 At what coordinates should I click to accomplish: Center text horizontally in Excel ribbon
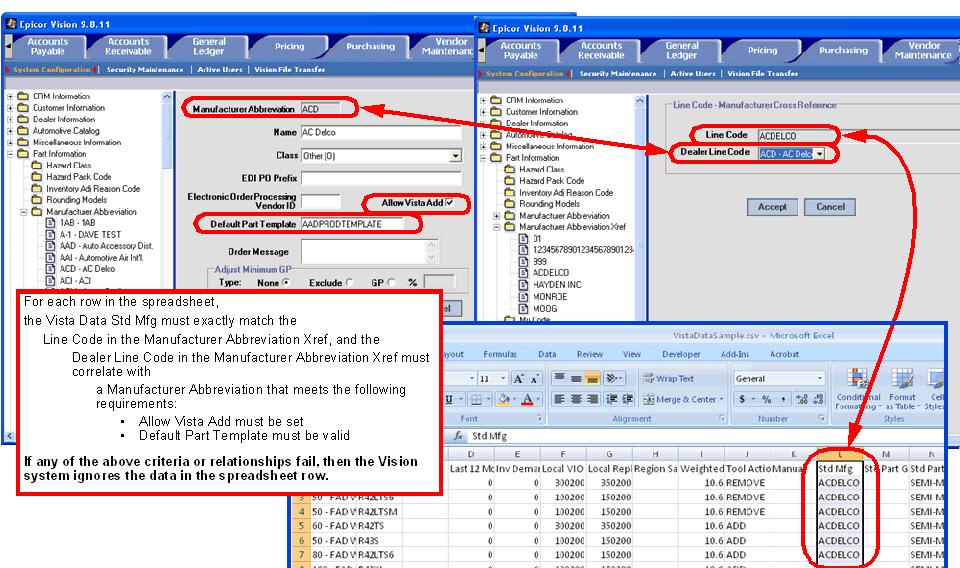point(576,399)
